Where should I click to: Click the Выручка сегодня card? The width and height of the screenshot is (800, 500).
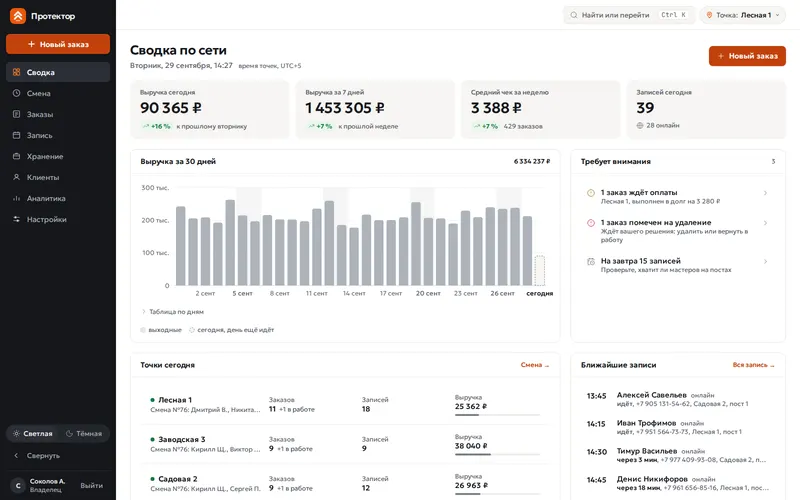210,109
